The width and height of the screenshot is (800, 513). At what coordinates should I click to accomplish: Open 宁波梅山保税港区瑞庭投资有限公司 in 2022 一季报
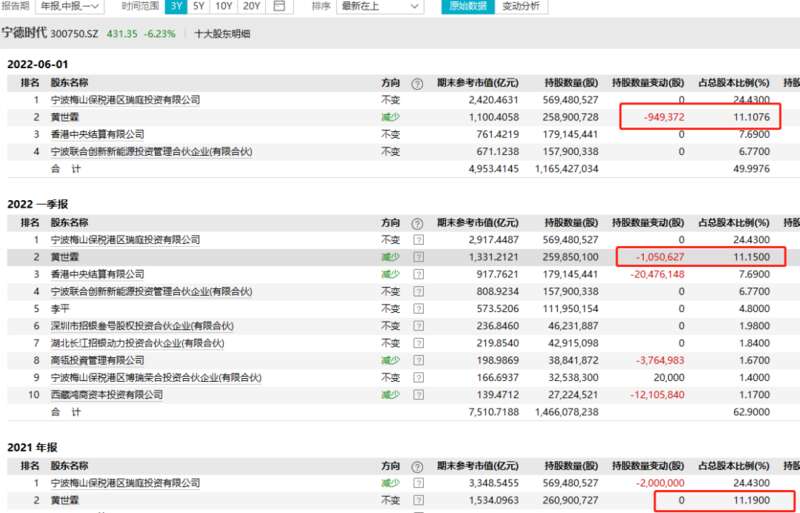(125, 240)
